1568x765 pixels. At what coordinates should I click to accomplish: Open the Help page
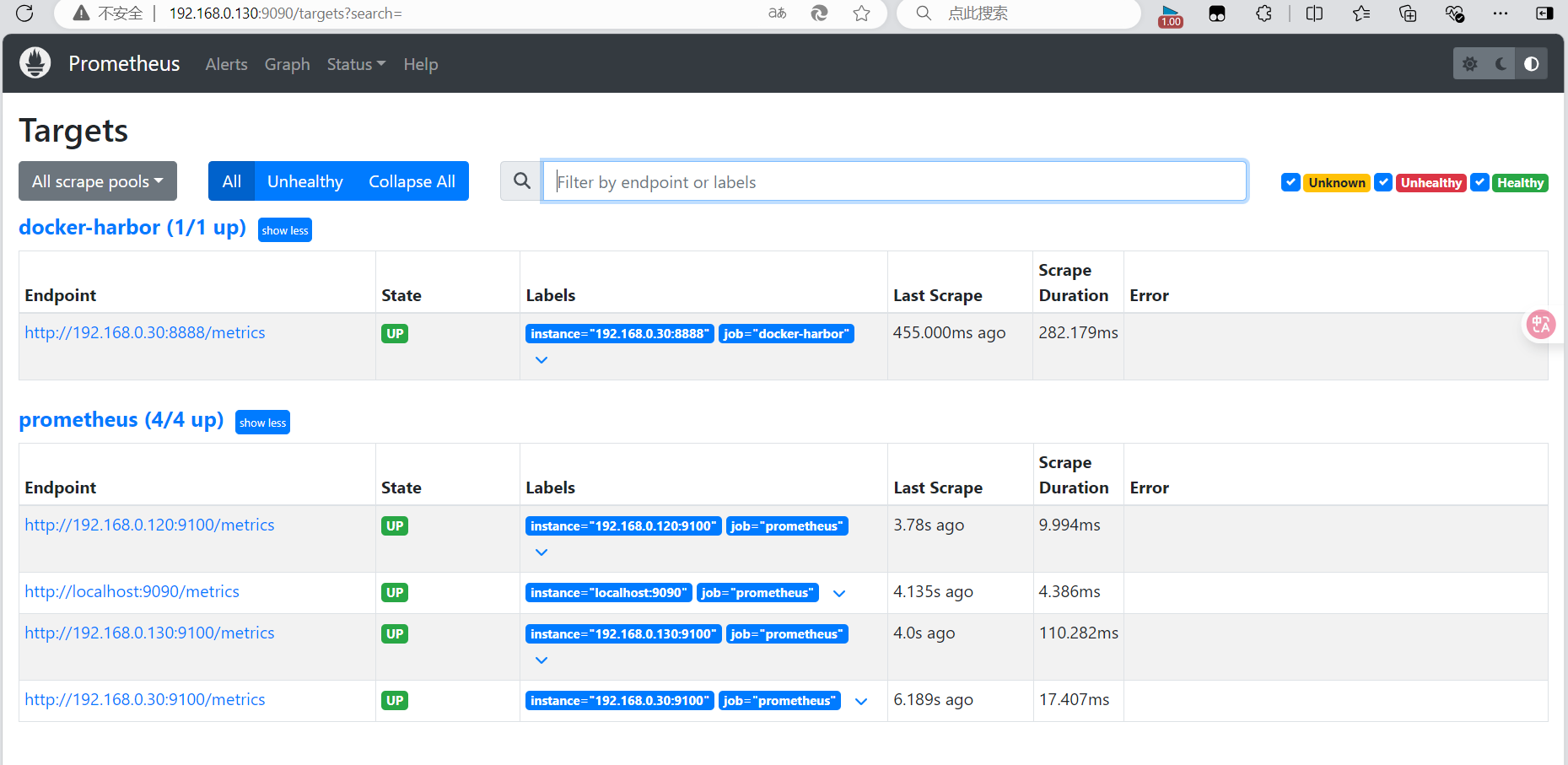(x=421, y=64)
